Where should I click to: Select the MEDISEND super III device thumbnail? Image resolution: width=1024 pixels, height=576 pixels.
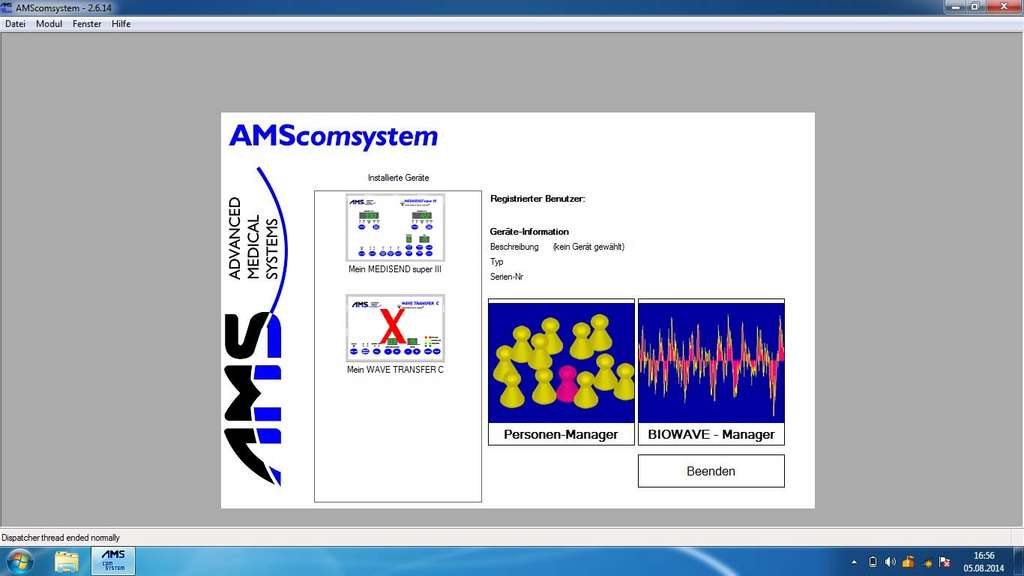395,227
